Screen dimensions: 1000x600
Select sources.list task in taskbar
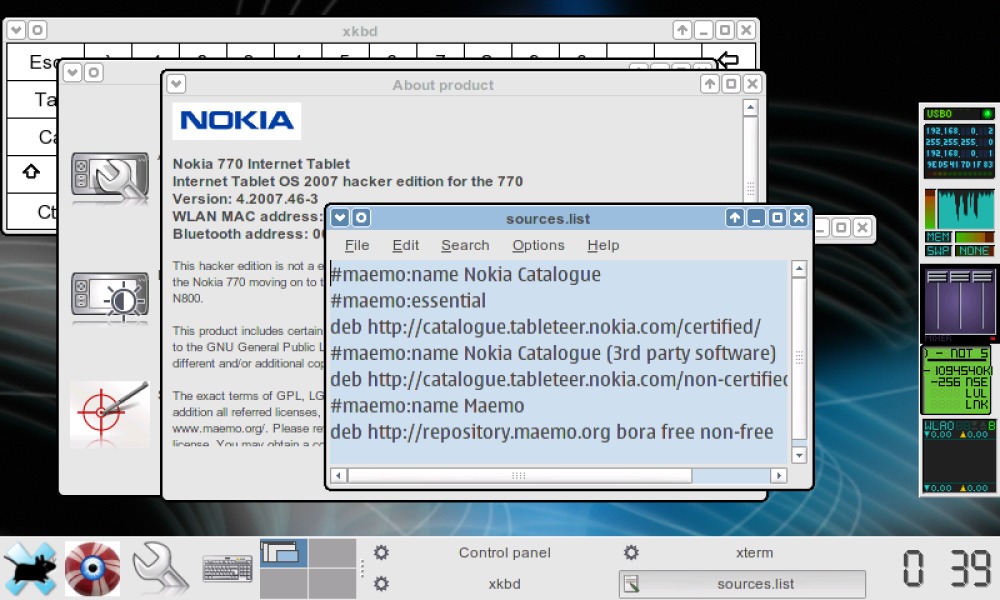click(742, 584)
